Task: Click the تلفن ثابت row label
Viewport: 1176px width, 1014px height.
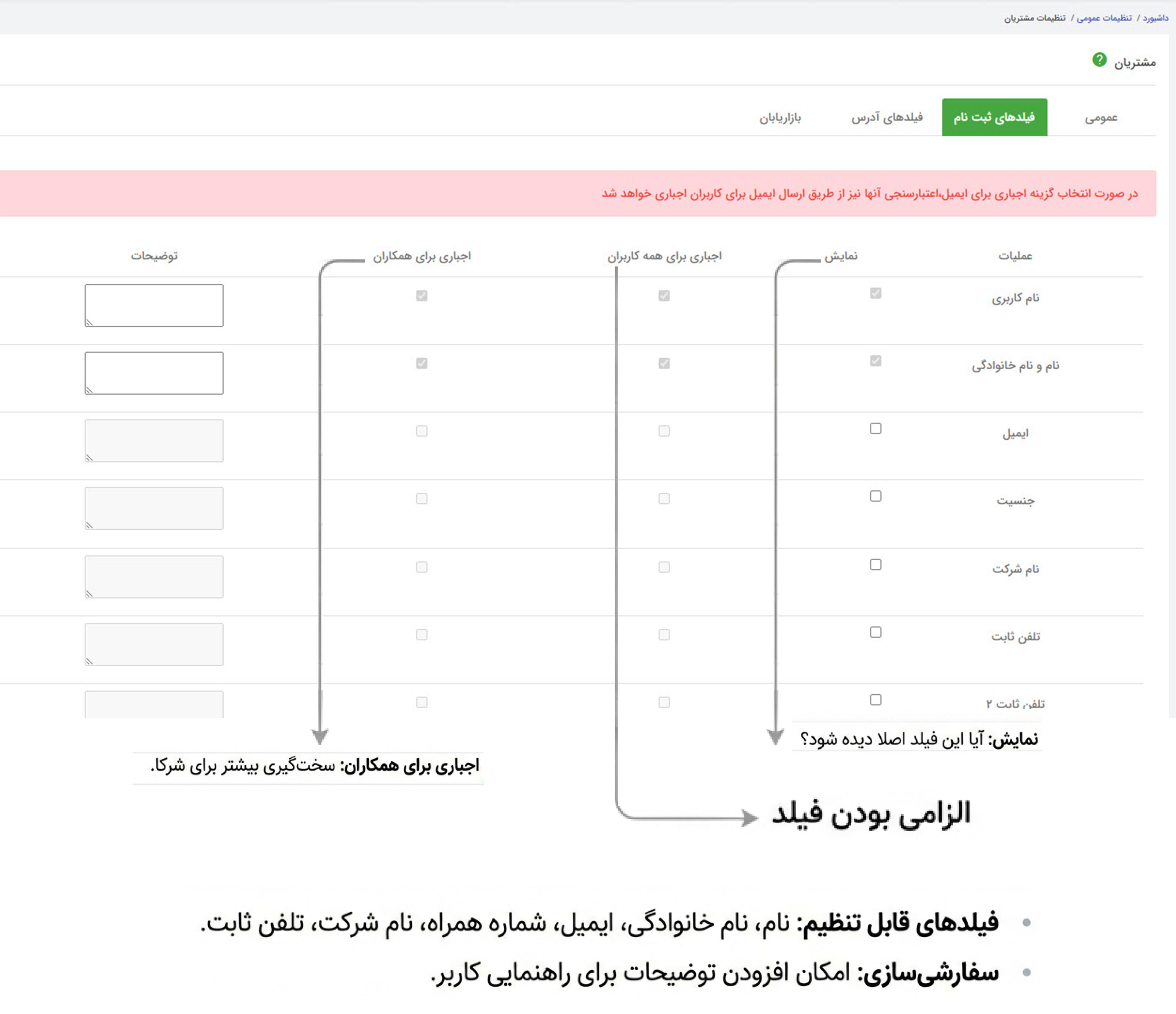Action: [x=1015, y=637]
